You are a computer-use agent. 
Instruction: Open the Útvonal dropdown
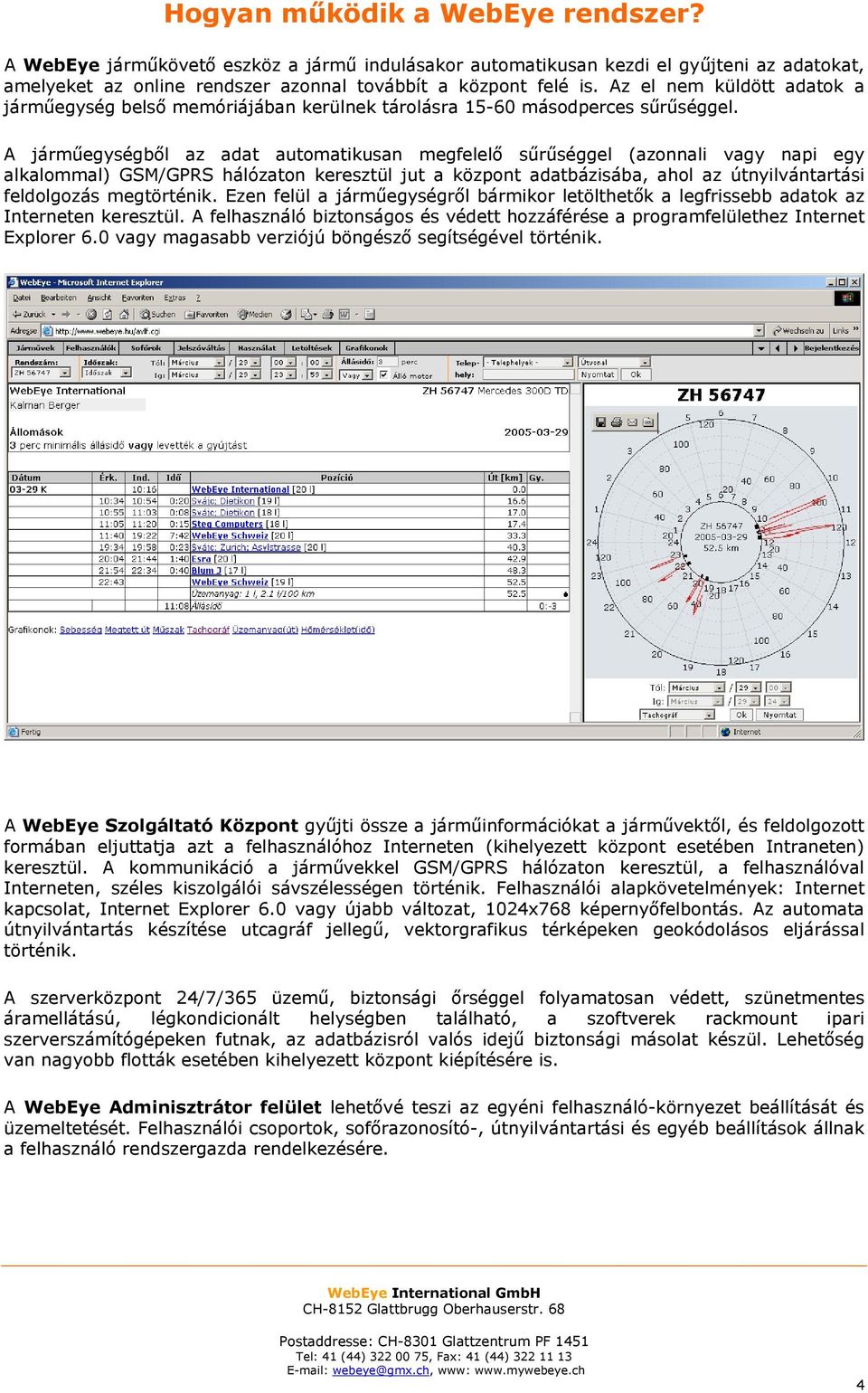click(615, 363)
